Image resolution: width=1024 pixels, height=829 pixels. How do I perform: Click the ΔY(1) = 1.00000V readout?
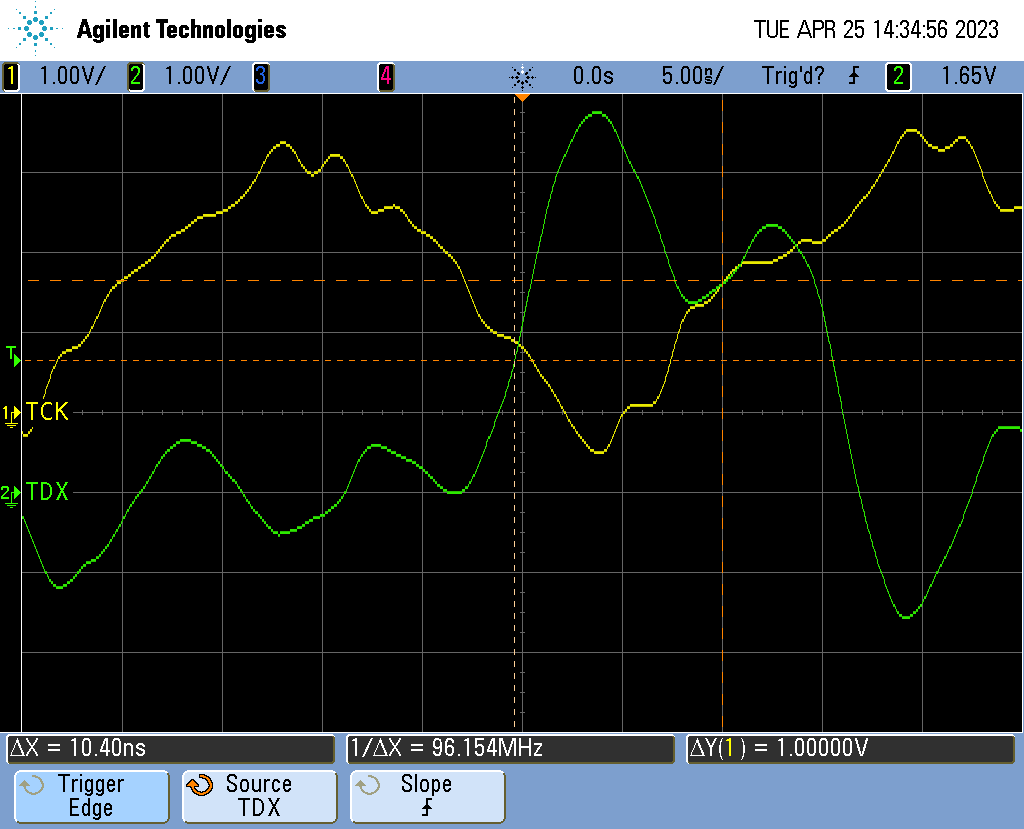click(x=850, y=748)
